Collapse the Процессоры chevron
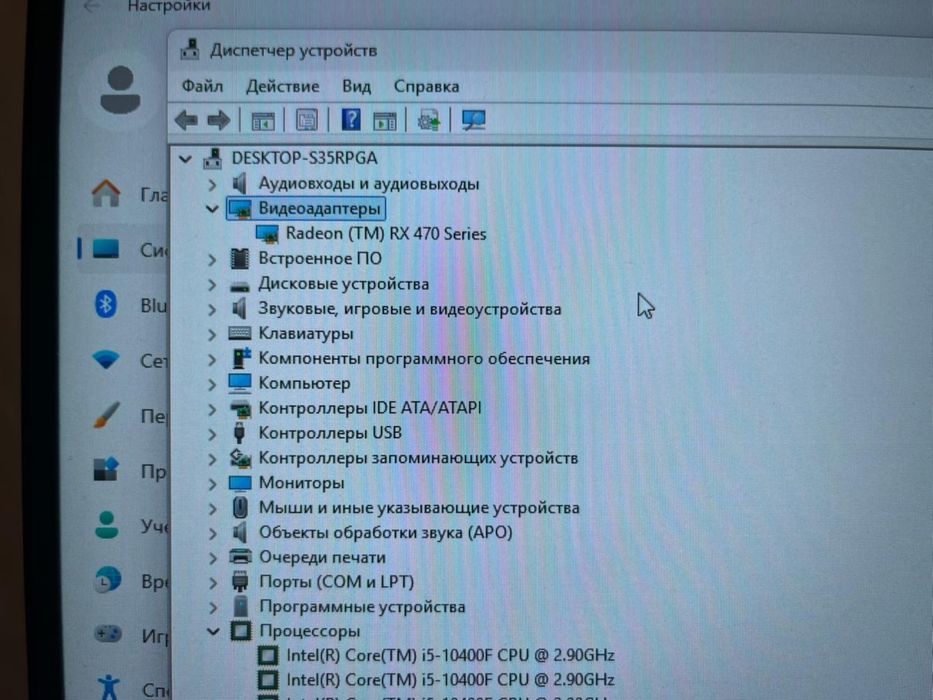Screen dimensions: 933x700 pyautogui.click(x=212, y=631)
